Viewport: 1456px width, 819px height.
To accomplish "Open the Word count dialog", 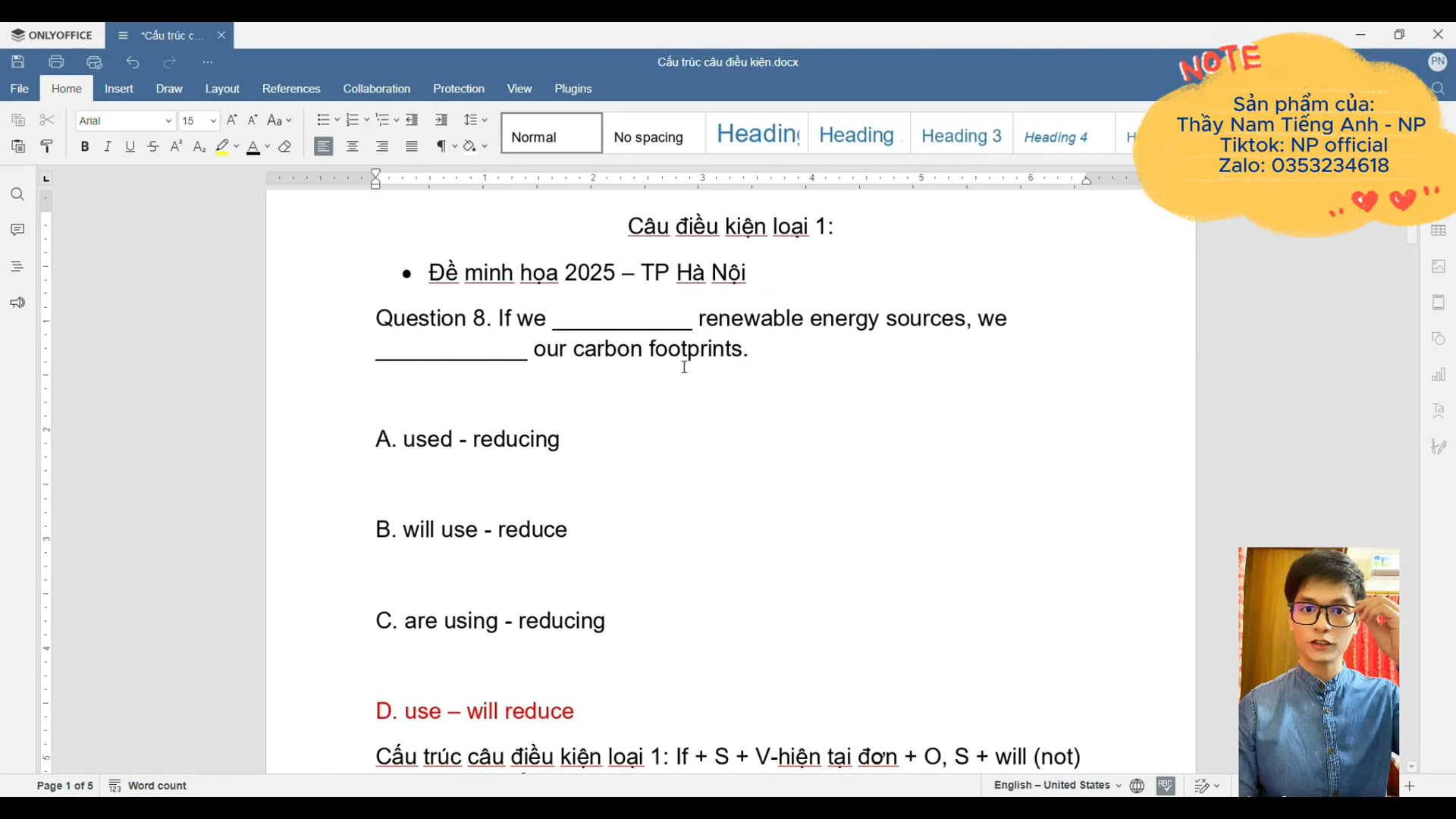I will 156,786.
